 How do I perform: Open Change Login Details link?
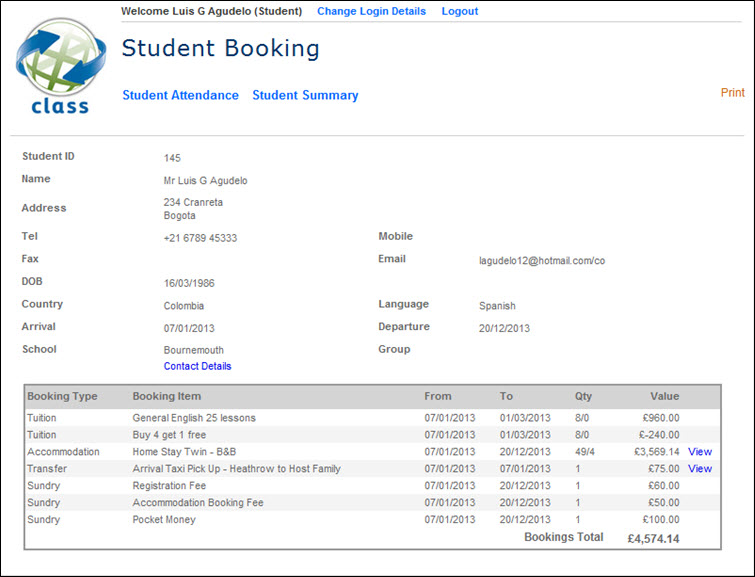click(371, 11)
